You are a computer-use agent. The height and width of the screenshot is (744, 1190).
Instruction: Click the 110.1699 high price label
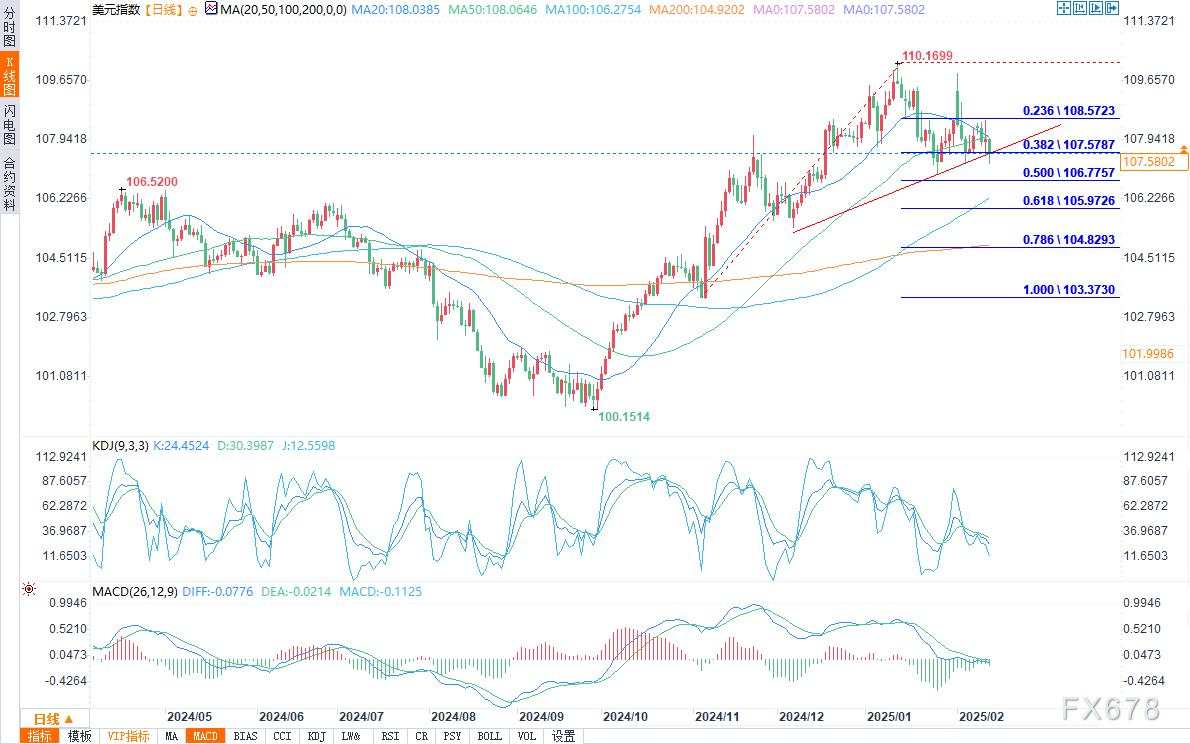click(x=927, y=55)
